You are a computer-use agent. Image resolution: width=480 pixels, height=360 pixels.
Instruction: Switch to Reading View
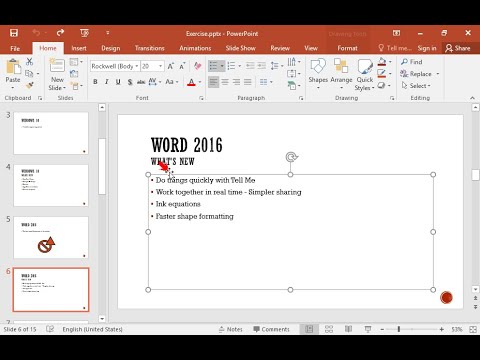coord(348,329)
